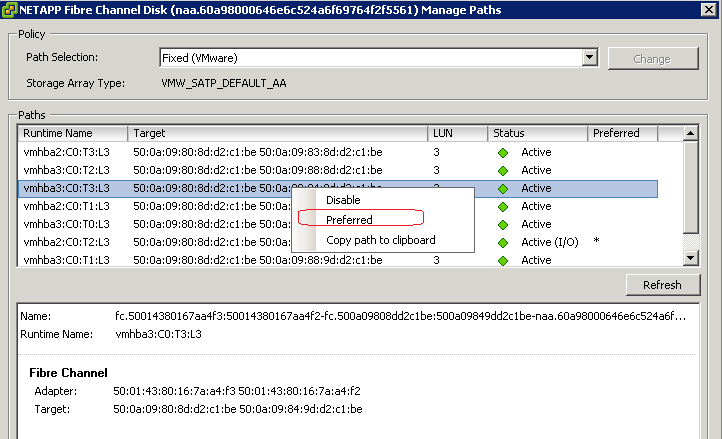Image resolution: width=722 pixels, height=439 pixels.
Task: Click the green status diamond for vmhba3:C0:T1:L3
Action: (503, 261)
